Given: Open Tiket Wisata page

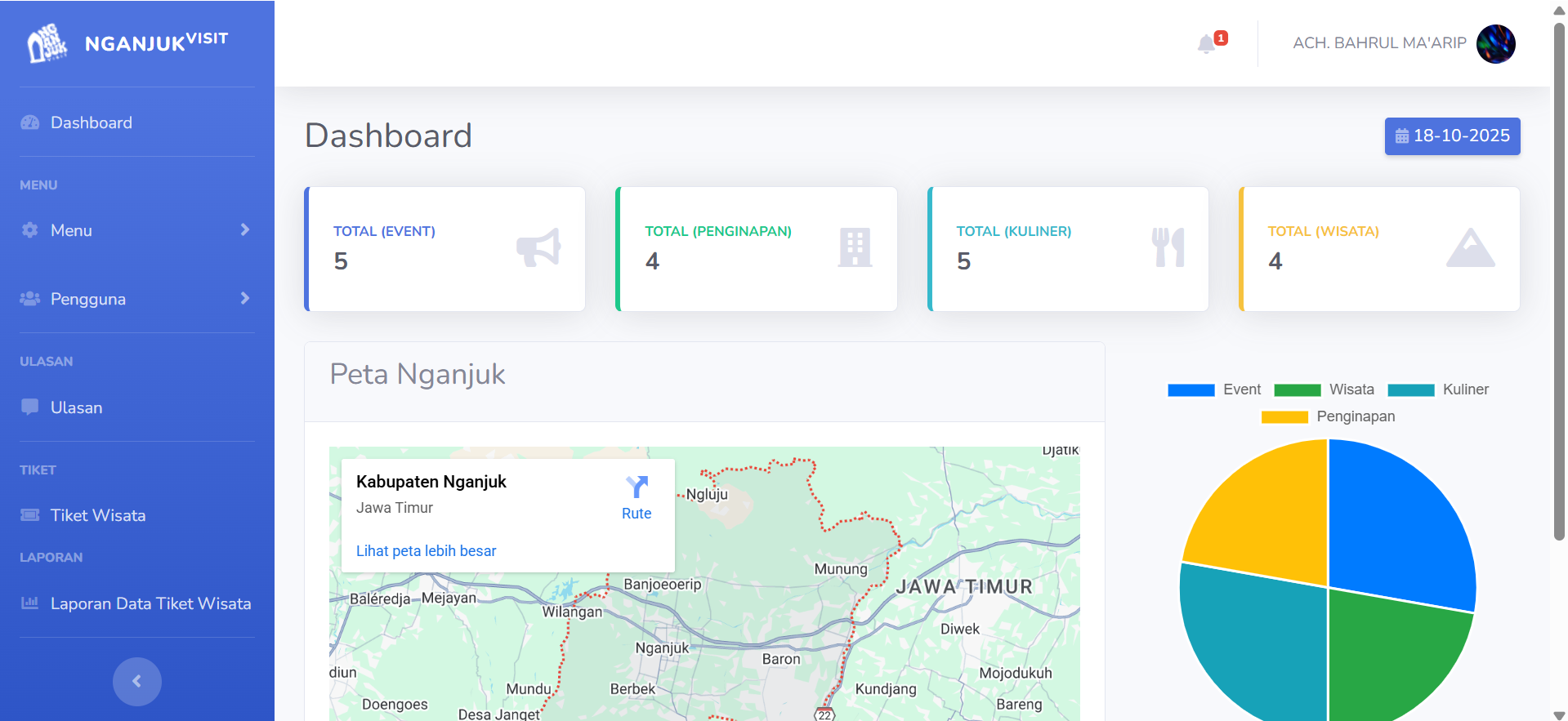Looking at the screenshot, I should tap(97, 515).
